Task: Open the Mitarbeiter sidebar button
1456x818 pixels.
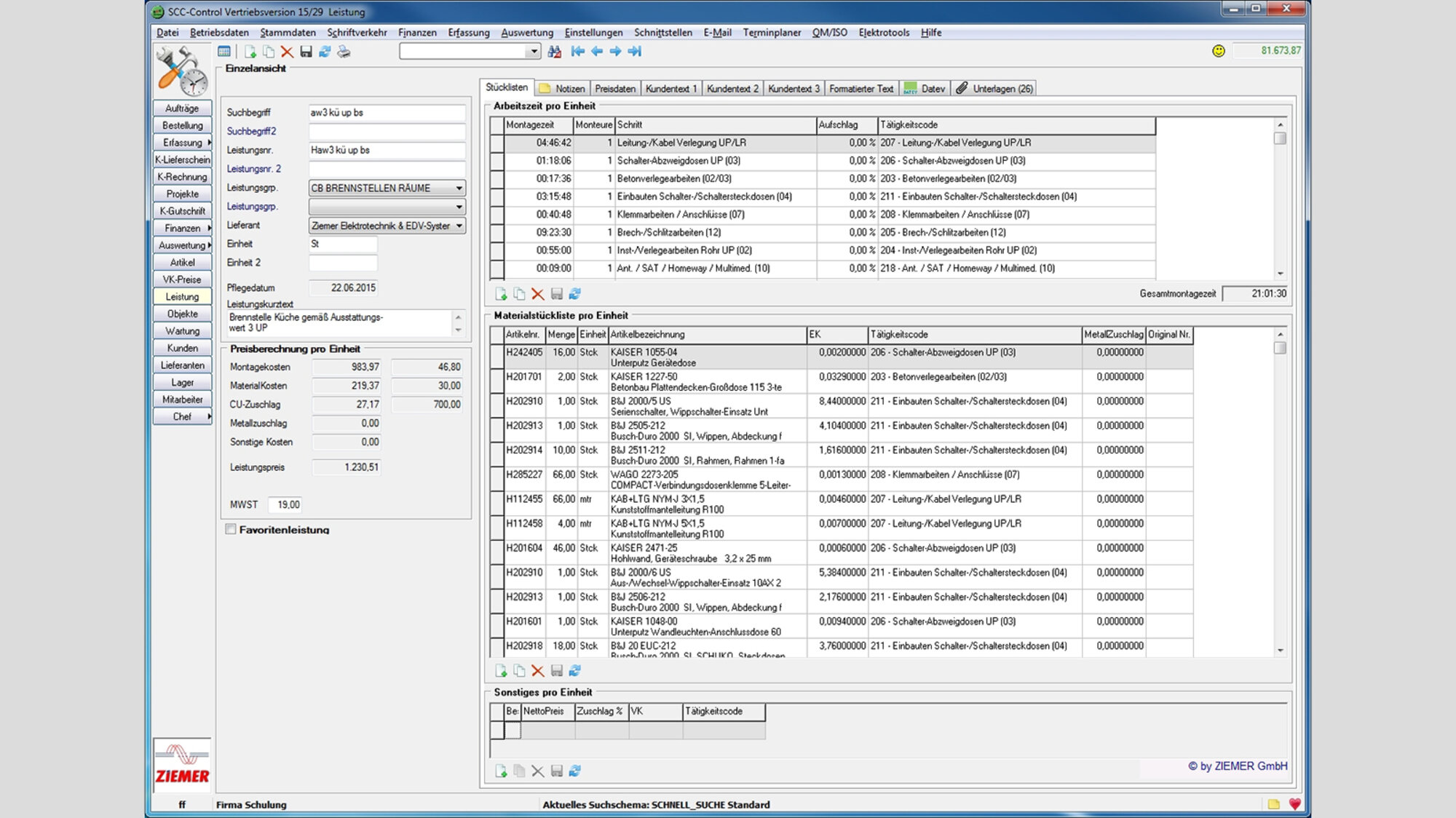Action: click(x=182, y=399)
